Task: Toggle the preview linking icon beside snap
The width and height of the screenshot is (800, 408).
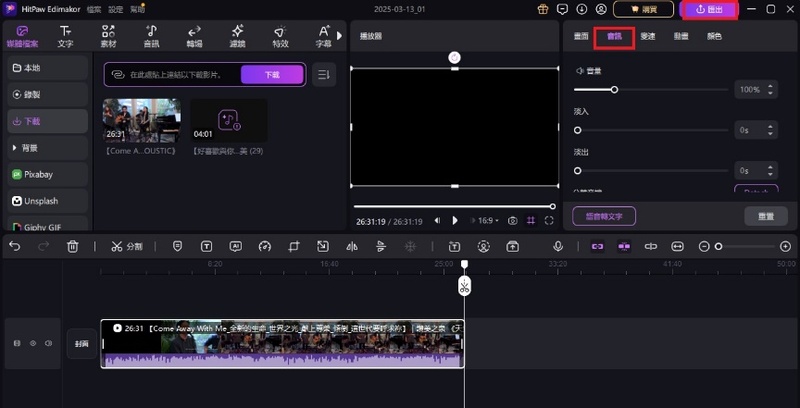Action: click(x=651, y=247)
